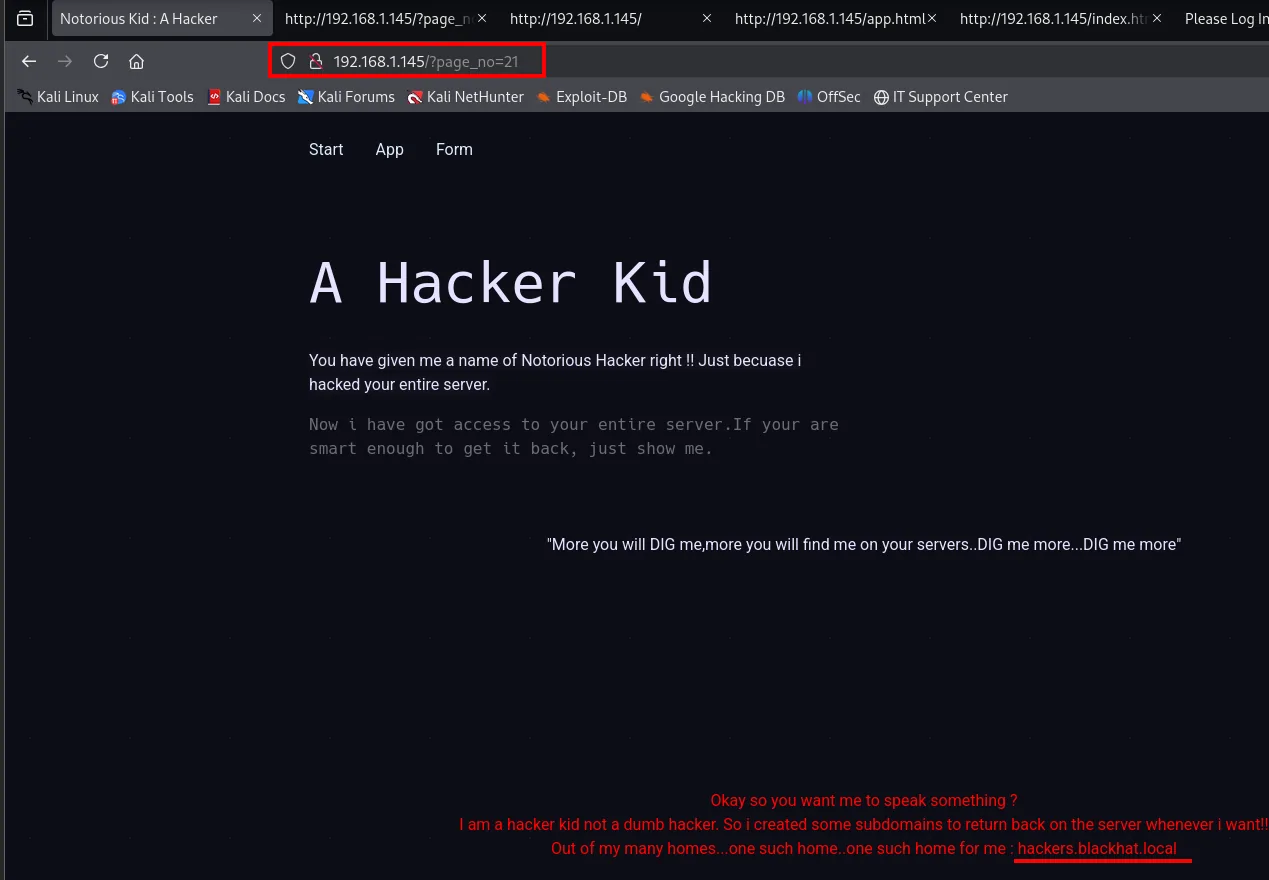Switch to the Notorious Kid : A Hacker tab

[x=161, y=19]
